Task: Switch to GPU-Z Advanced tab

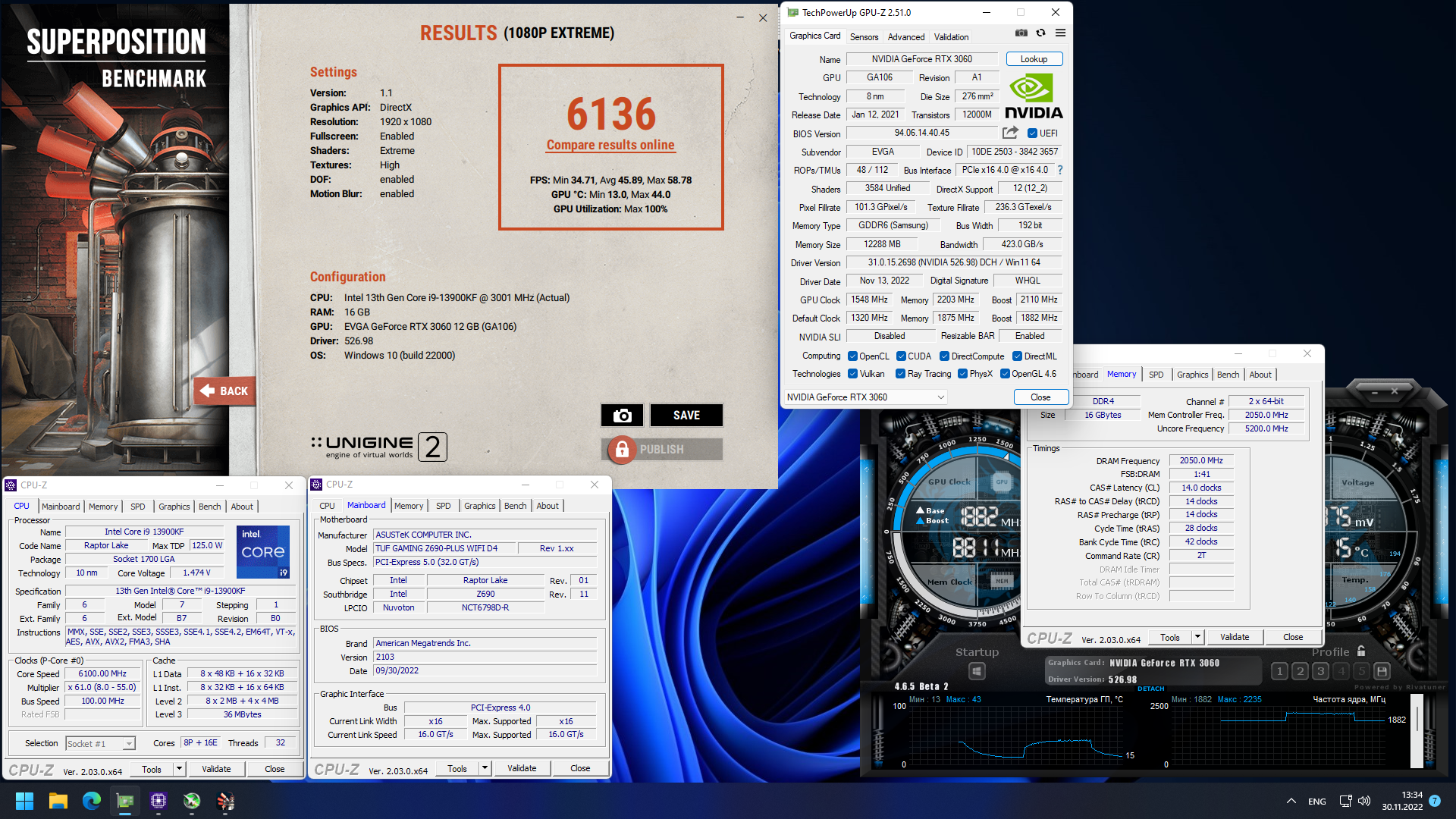Action: pyautogui.click(x=906, y=37)
